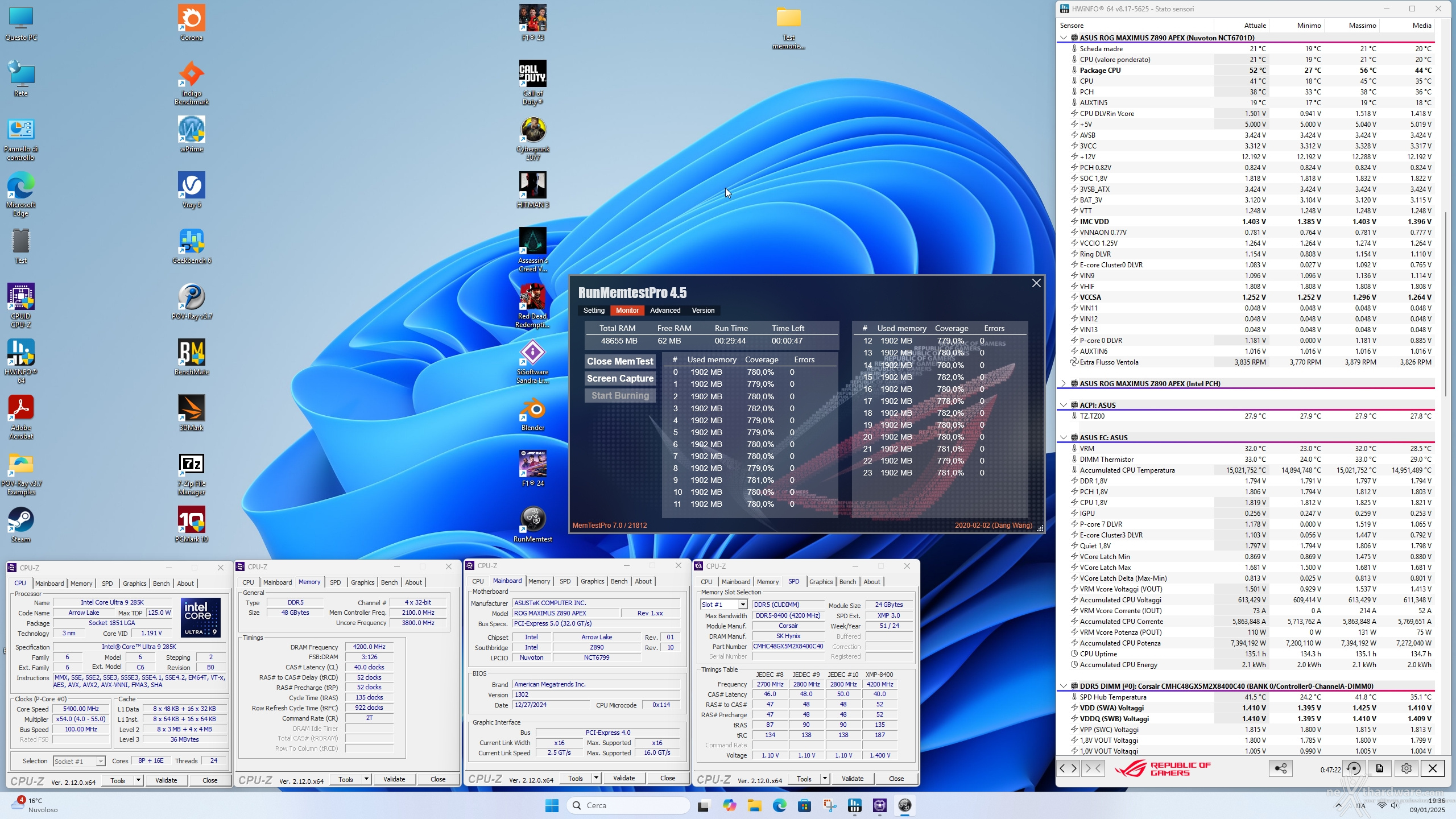Click Validate in CPU-Z CPU window

[x=166, y=780]
